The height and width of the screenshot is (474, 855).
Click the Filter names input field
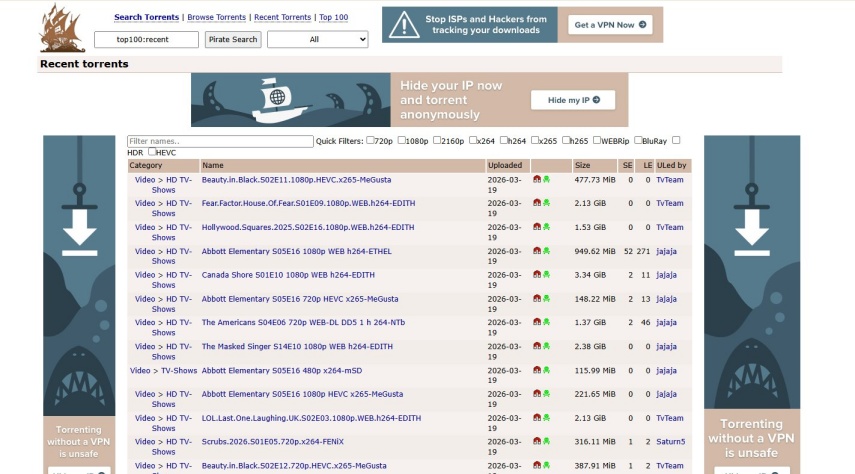point(220,141)
